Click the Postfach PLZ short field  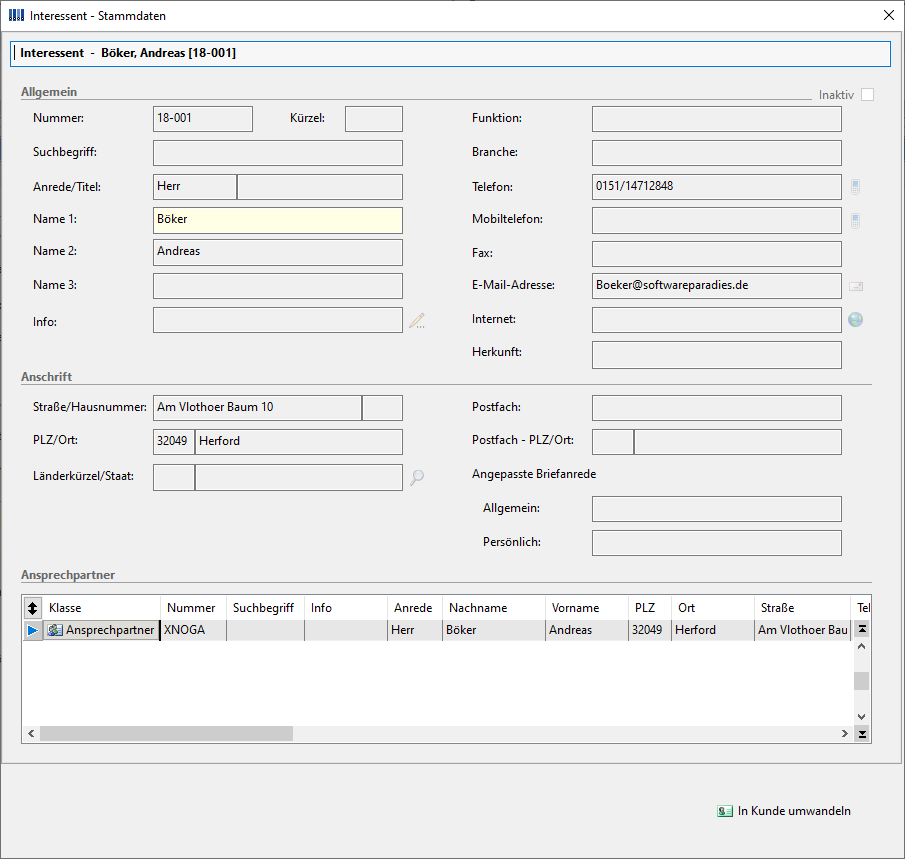click(x=613, y=442)
